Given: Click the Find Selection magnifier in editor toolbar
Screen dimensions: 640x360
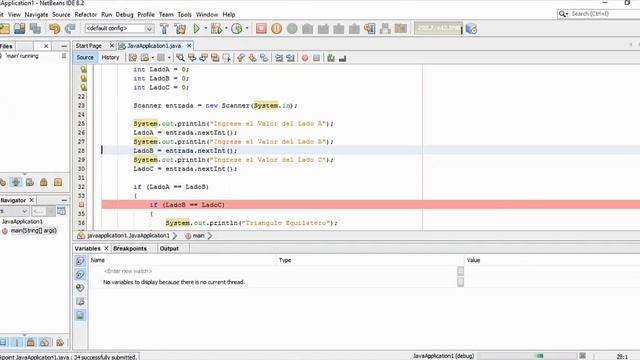Looking at the screenshot, I should (x=180, y=58).
